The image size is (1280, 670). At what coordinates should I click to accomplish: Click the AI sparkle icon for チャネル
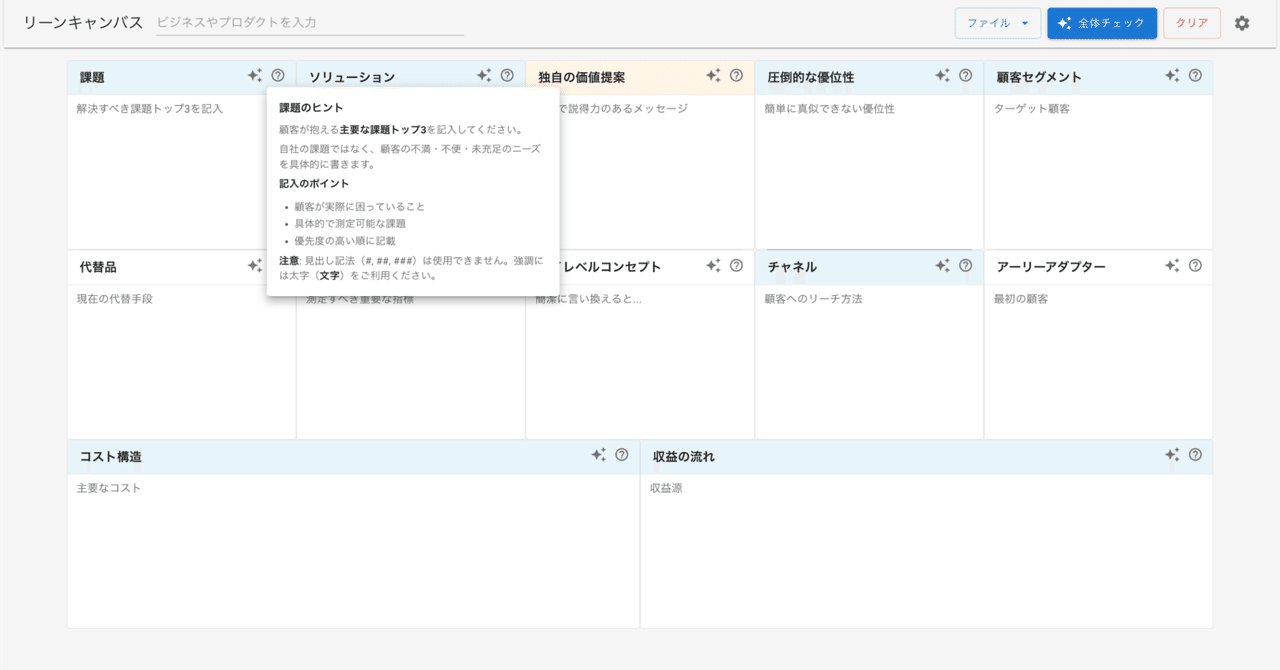[941, 265]
